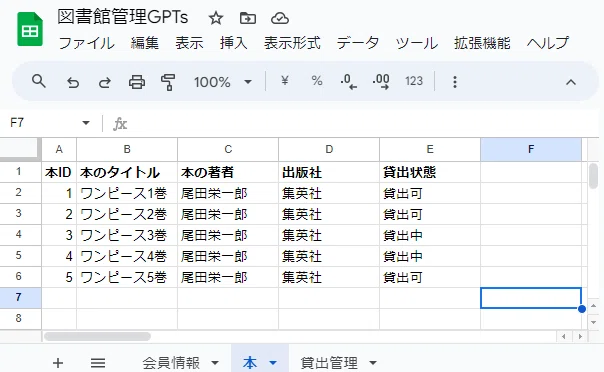Select the 出版社 header cell
Viewport: 604px width, 372px height.
329,172
